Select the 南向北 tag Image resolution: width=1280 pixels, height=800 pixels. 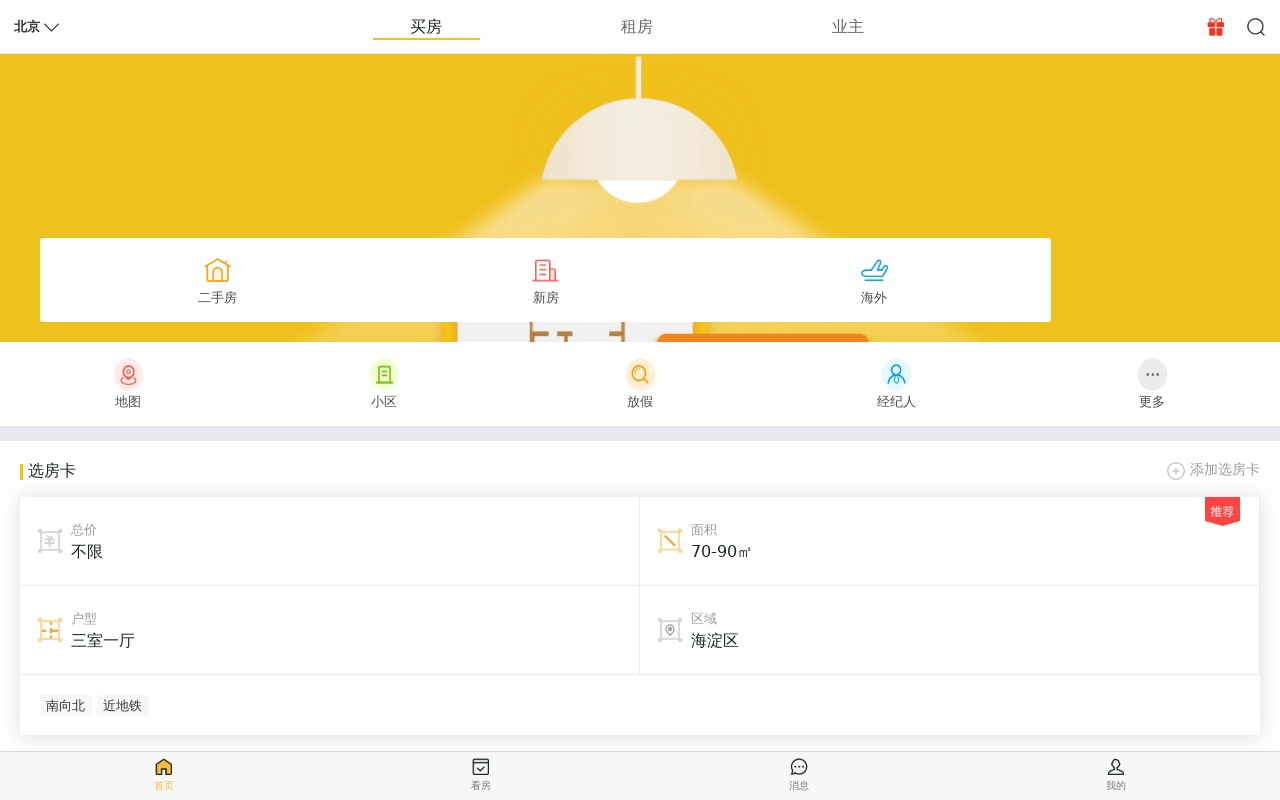pos(66,706)
